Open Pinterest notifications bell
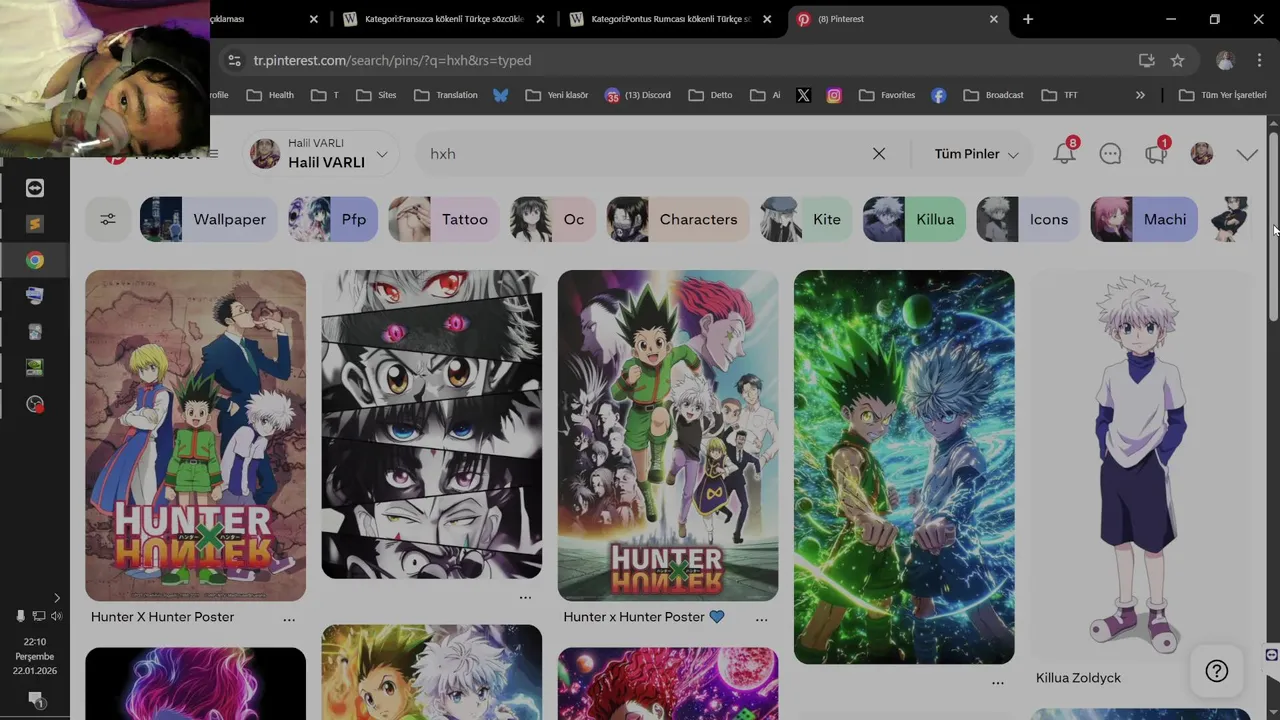 click(x=1065, y=154)
